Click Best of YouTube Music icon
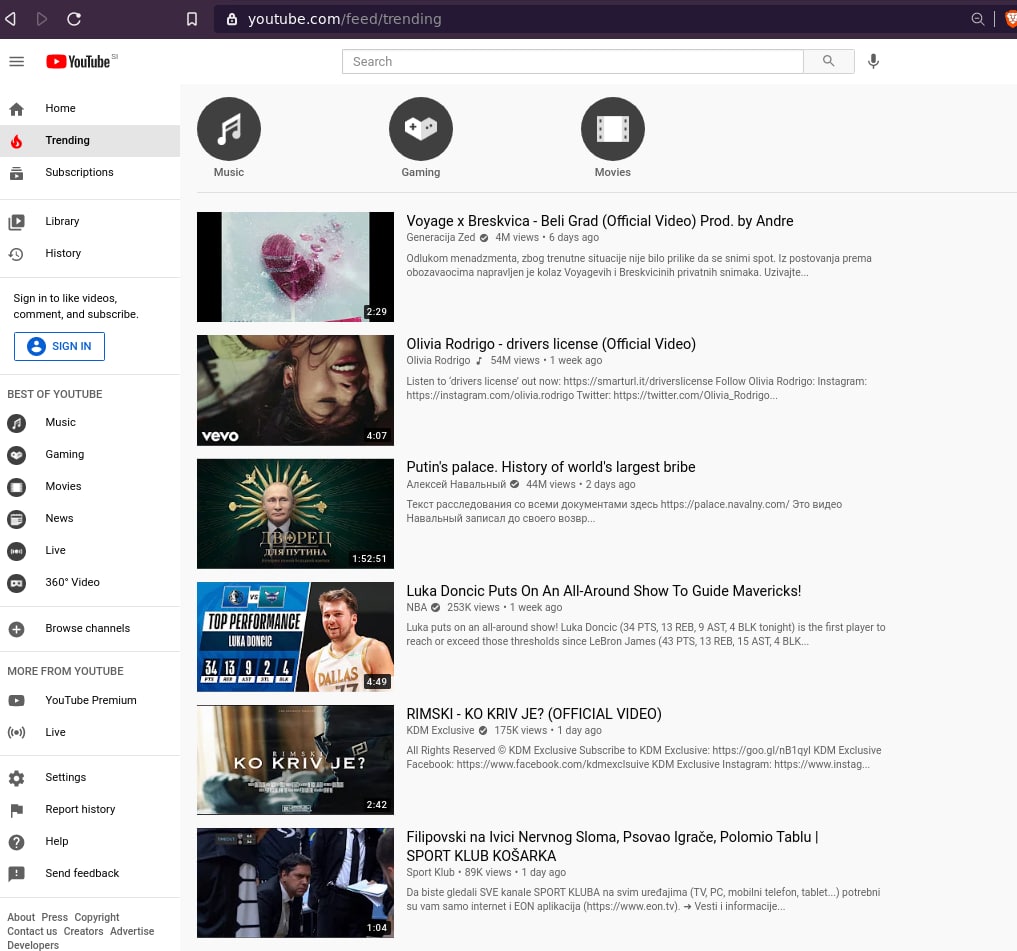This screenshot has width=1017, height=951. click(x=17, y=423)
